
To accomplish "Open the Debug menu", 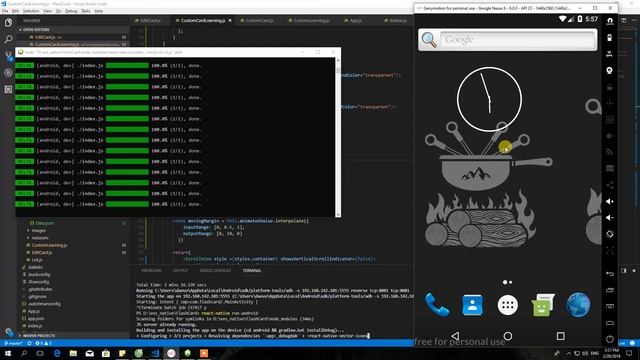I will point(71,11).
